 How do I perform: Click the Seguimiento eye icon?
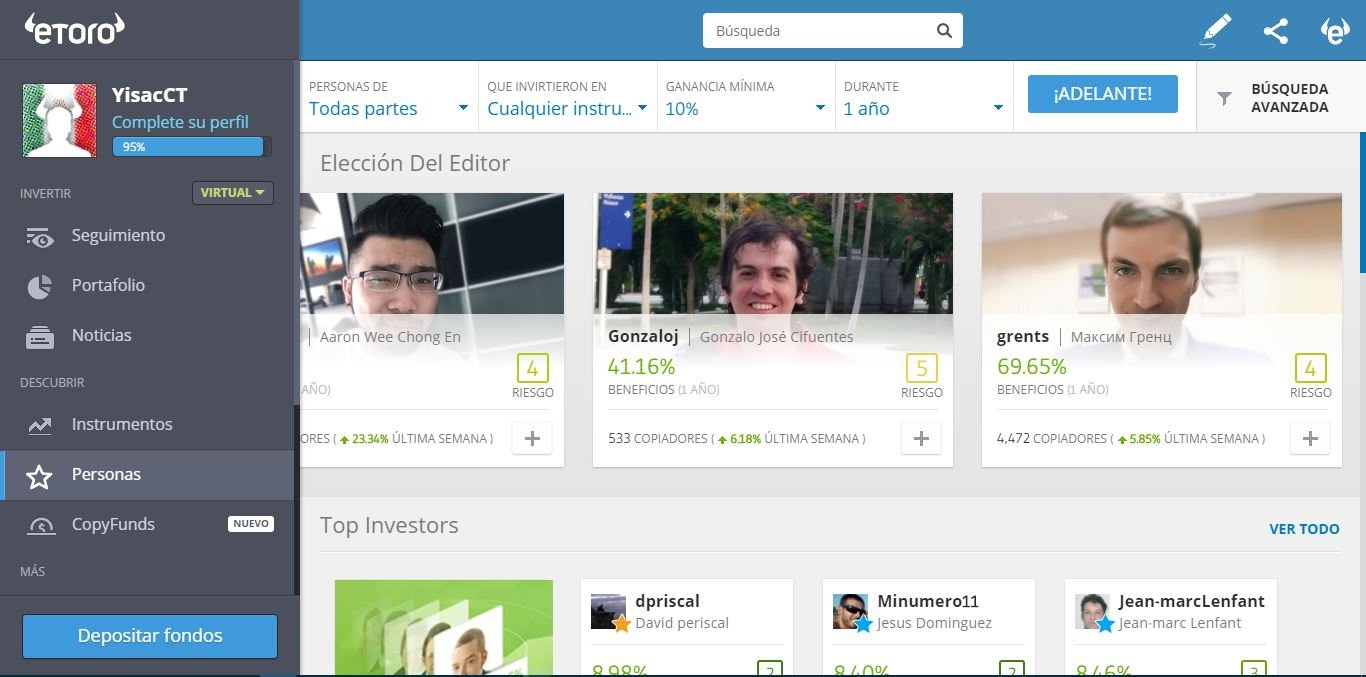(39, 237)
